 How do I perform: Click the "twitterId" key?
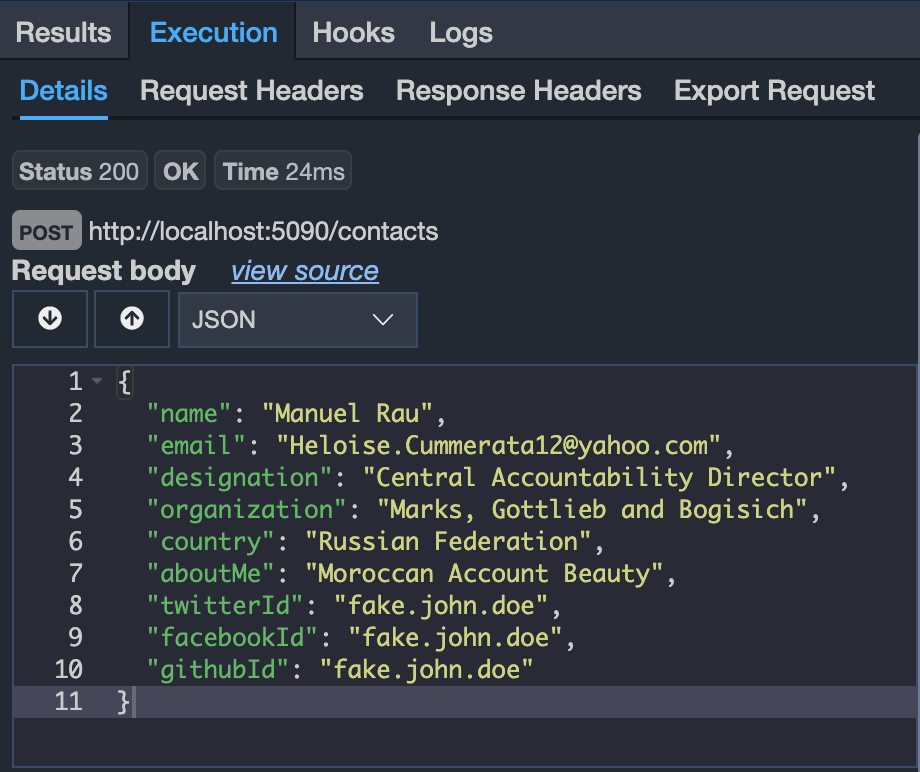(x=225, y=605)
